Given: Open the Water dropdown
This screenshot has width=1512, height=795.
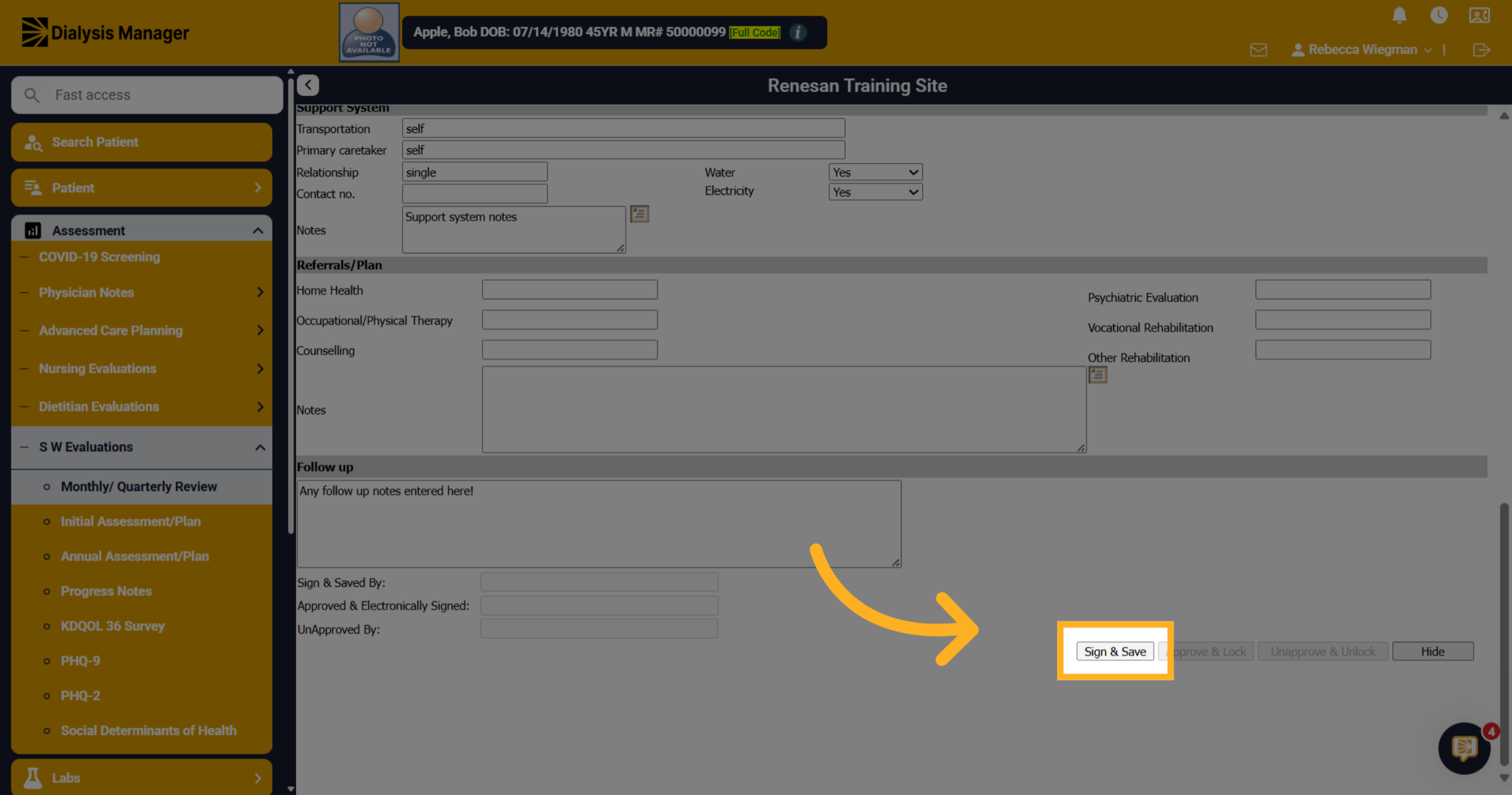Looking at the screenshot, I should pos(875,172).
